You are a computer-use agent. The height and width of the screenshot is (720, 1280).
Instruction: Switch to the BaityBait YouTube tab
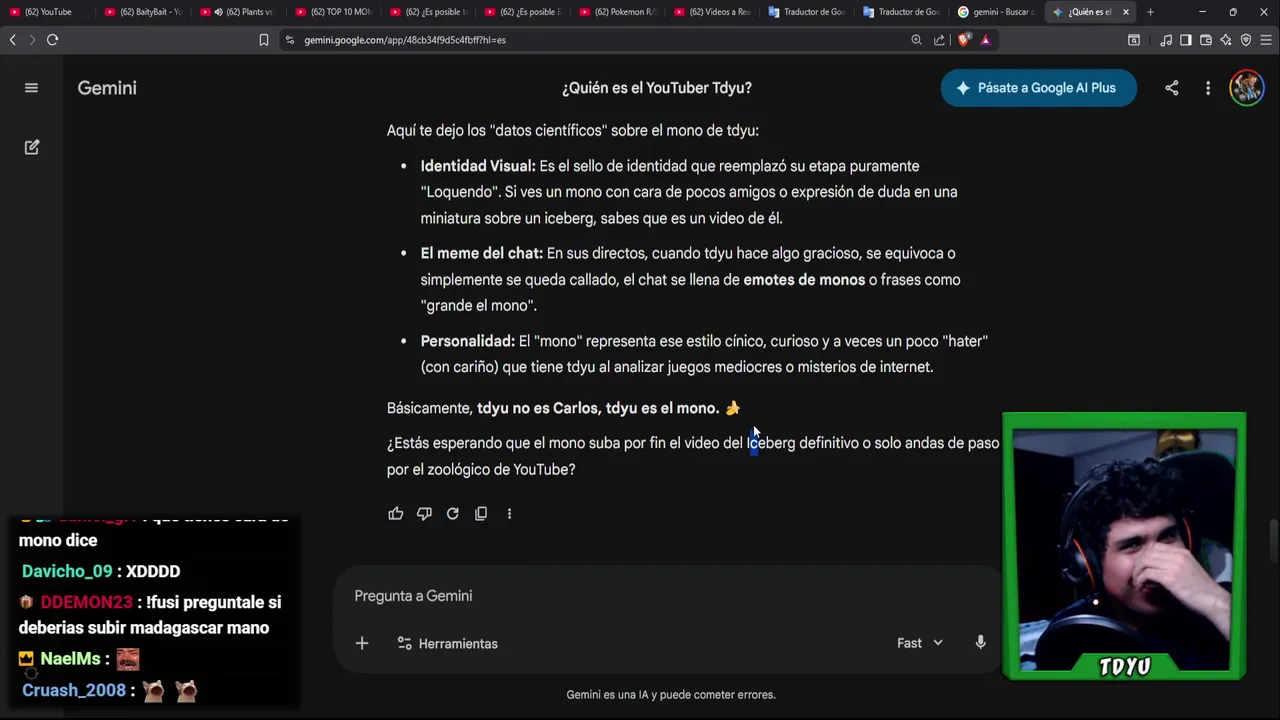143,12
